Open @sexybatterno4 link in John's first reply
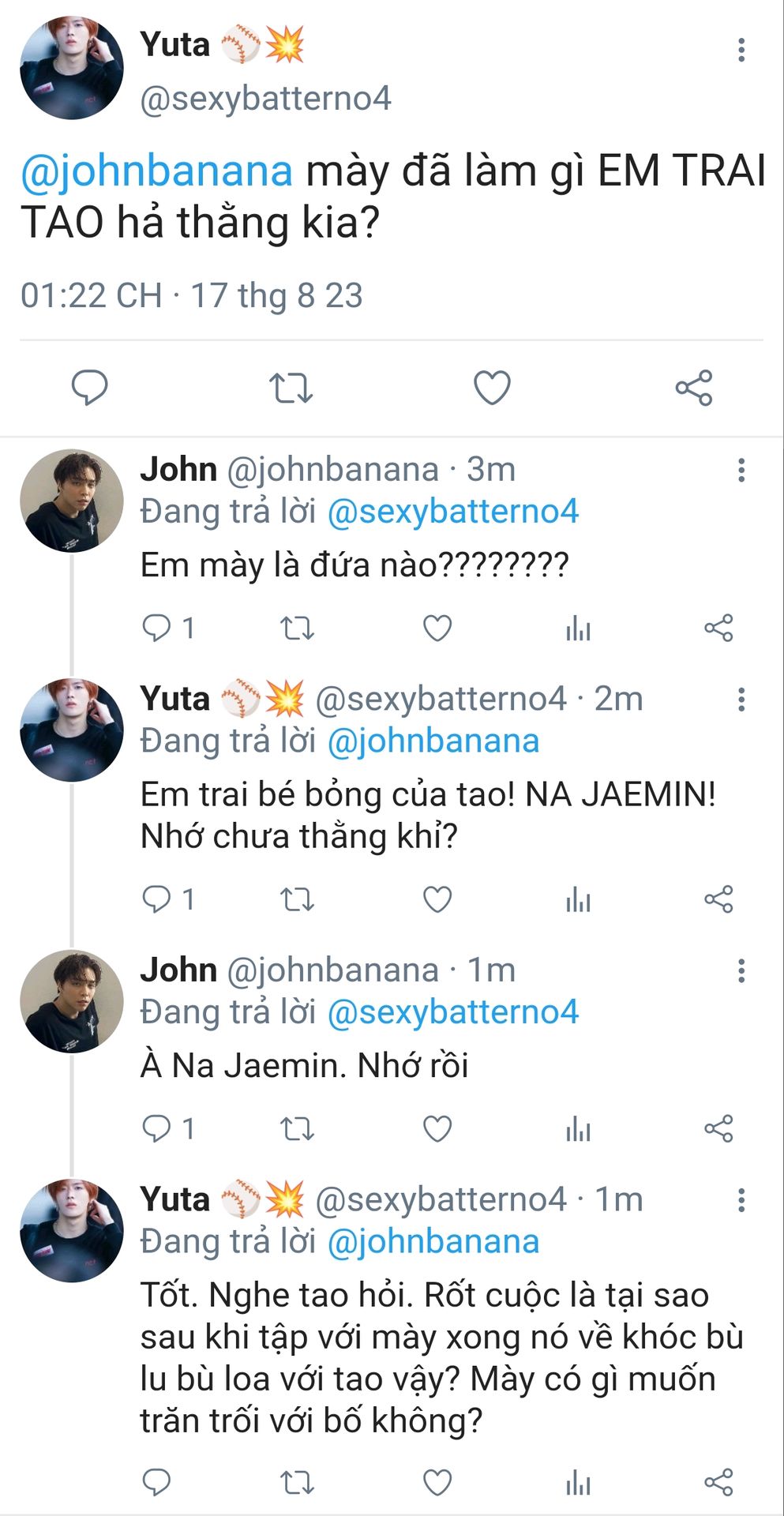 point(452,512)
